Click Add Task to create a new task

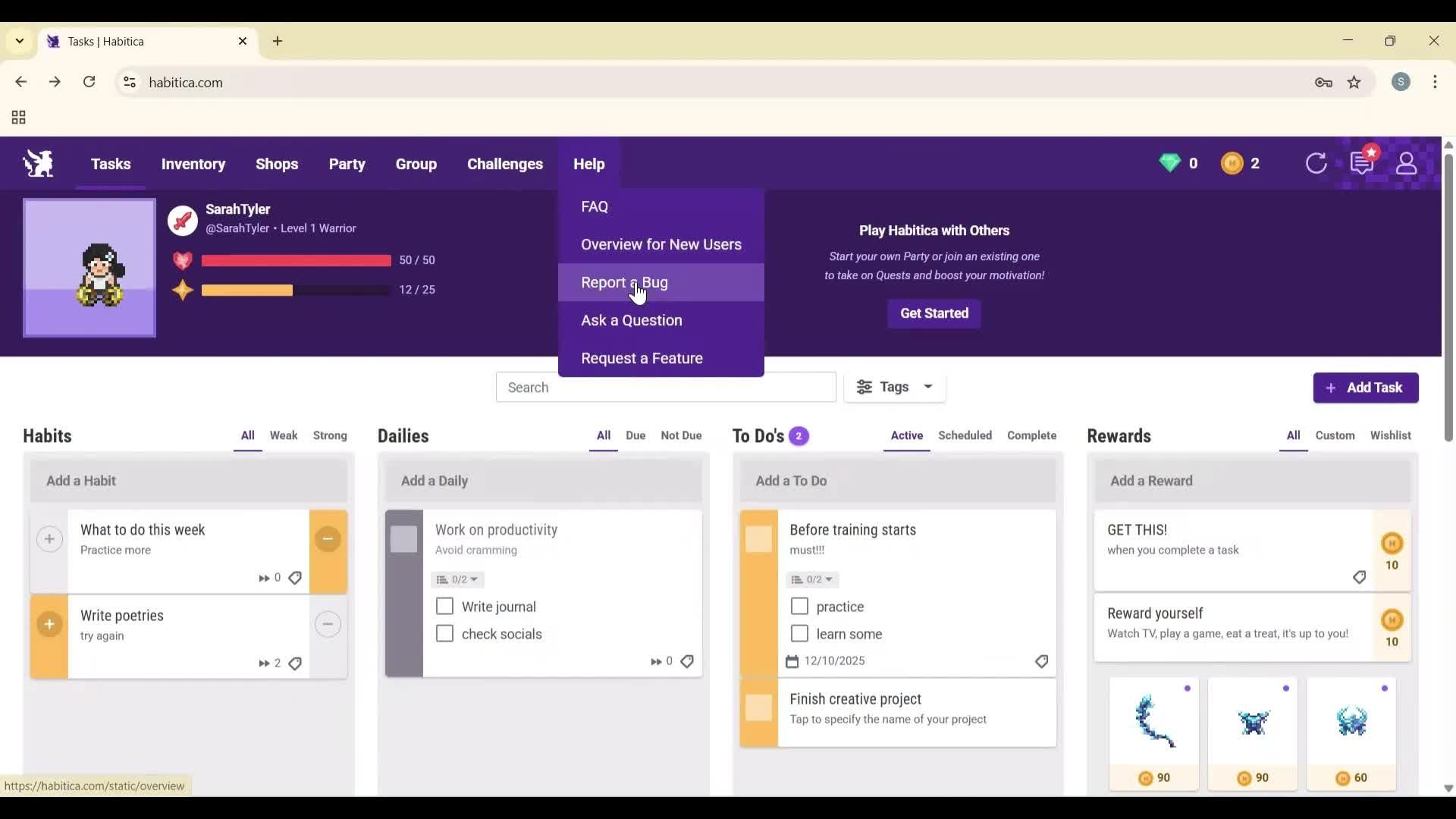click(1365, 388)
